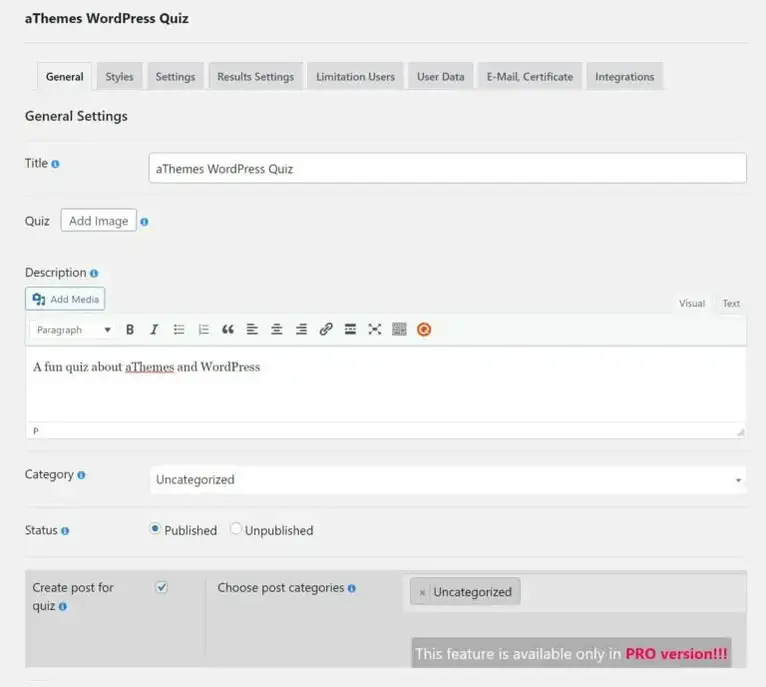The image size is (766, 687).
Task: Align description text left
Action: [x=252, y=330]
